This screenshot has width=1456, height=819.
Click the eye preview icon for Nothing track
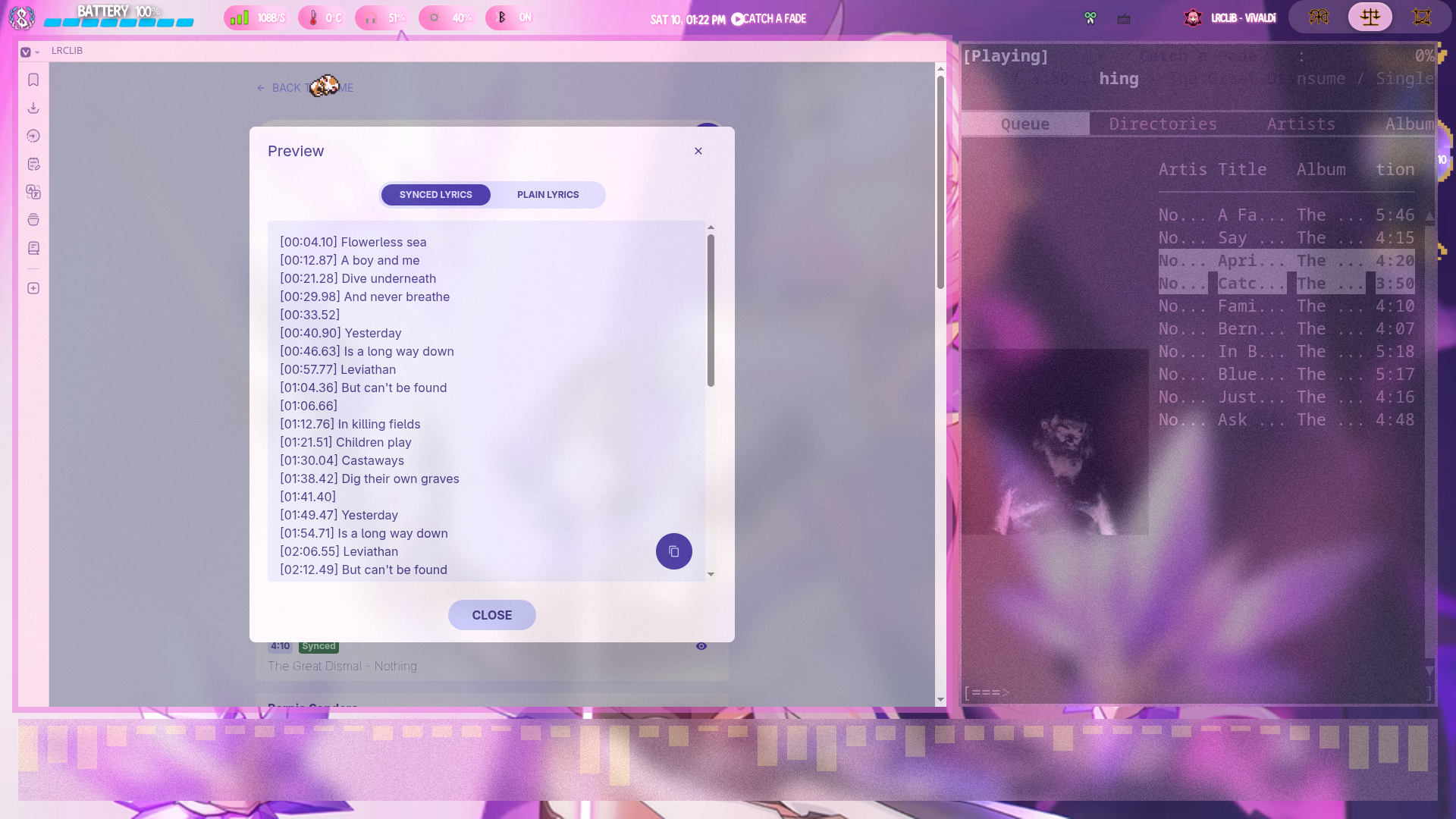coord(701,646)
